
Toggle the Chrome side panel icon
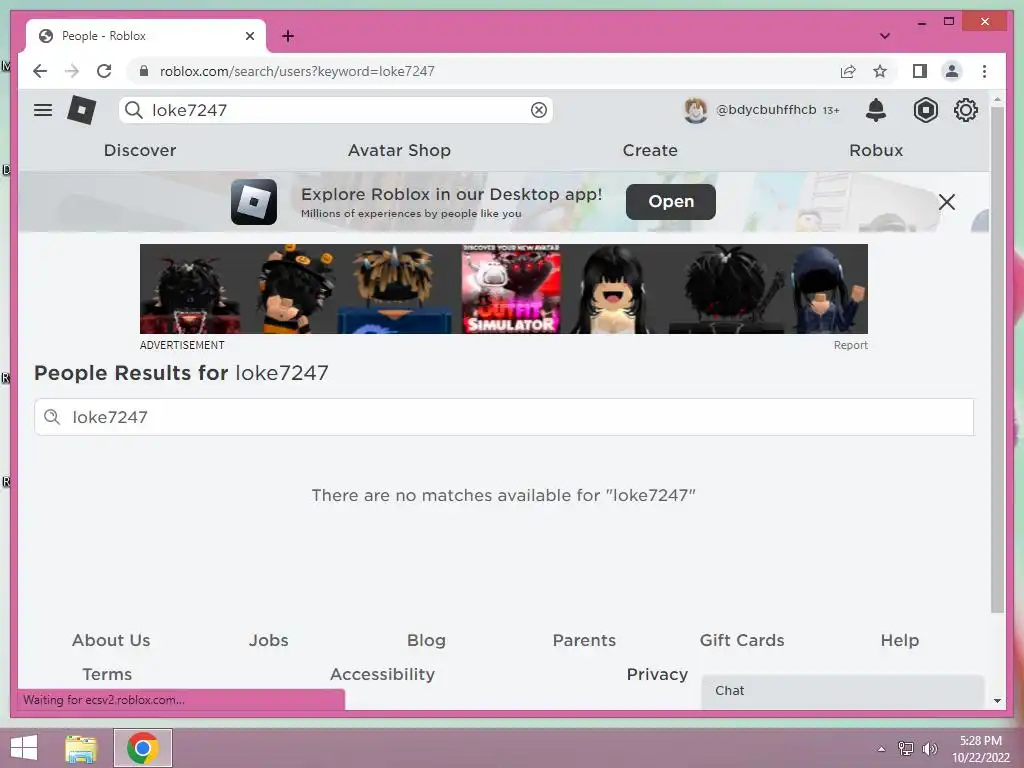pos(920,71)
